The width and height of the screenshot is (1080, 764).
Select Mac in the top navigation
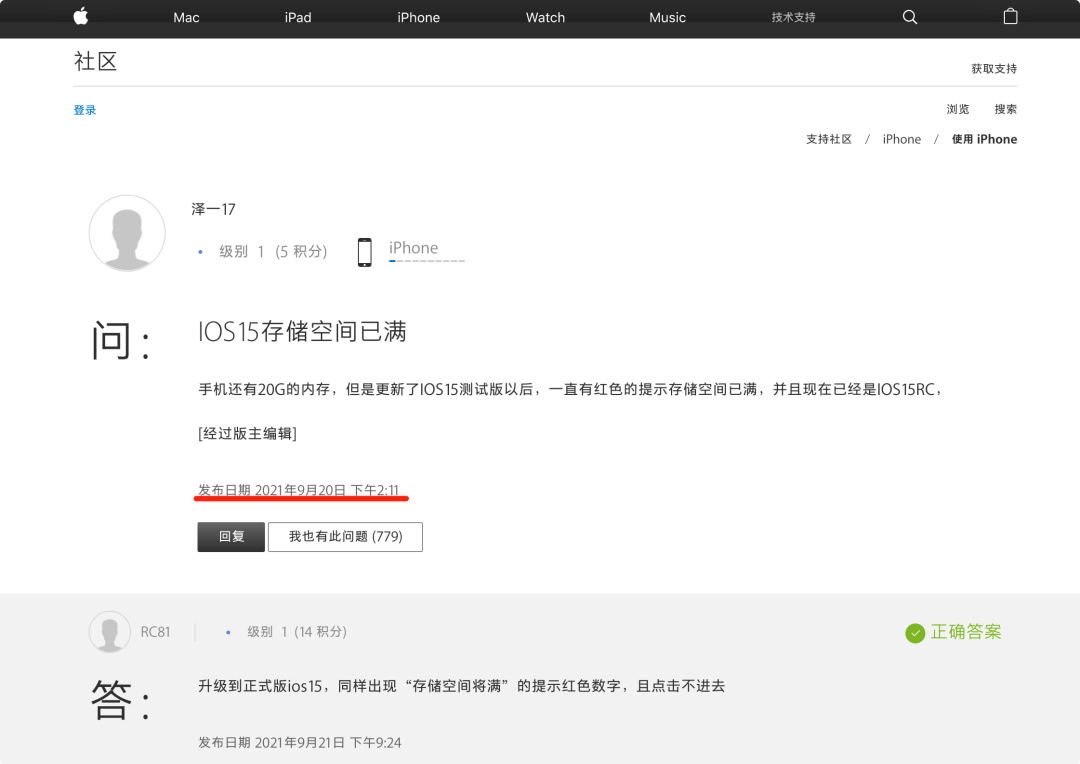(x=186, y=17)
